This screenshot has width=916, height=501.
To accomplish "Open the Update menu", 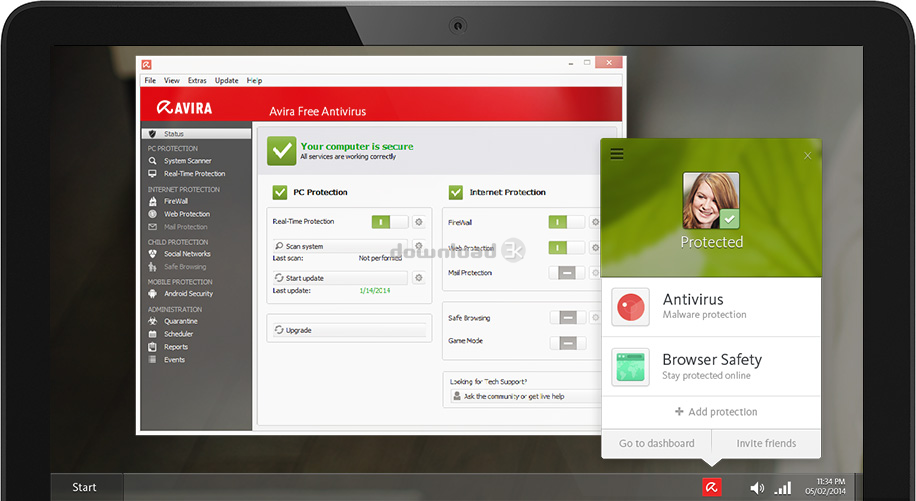I will [226, 80].
